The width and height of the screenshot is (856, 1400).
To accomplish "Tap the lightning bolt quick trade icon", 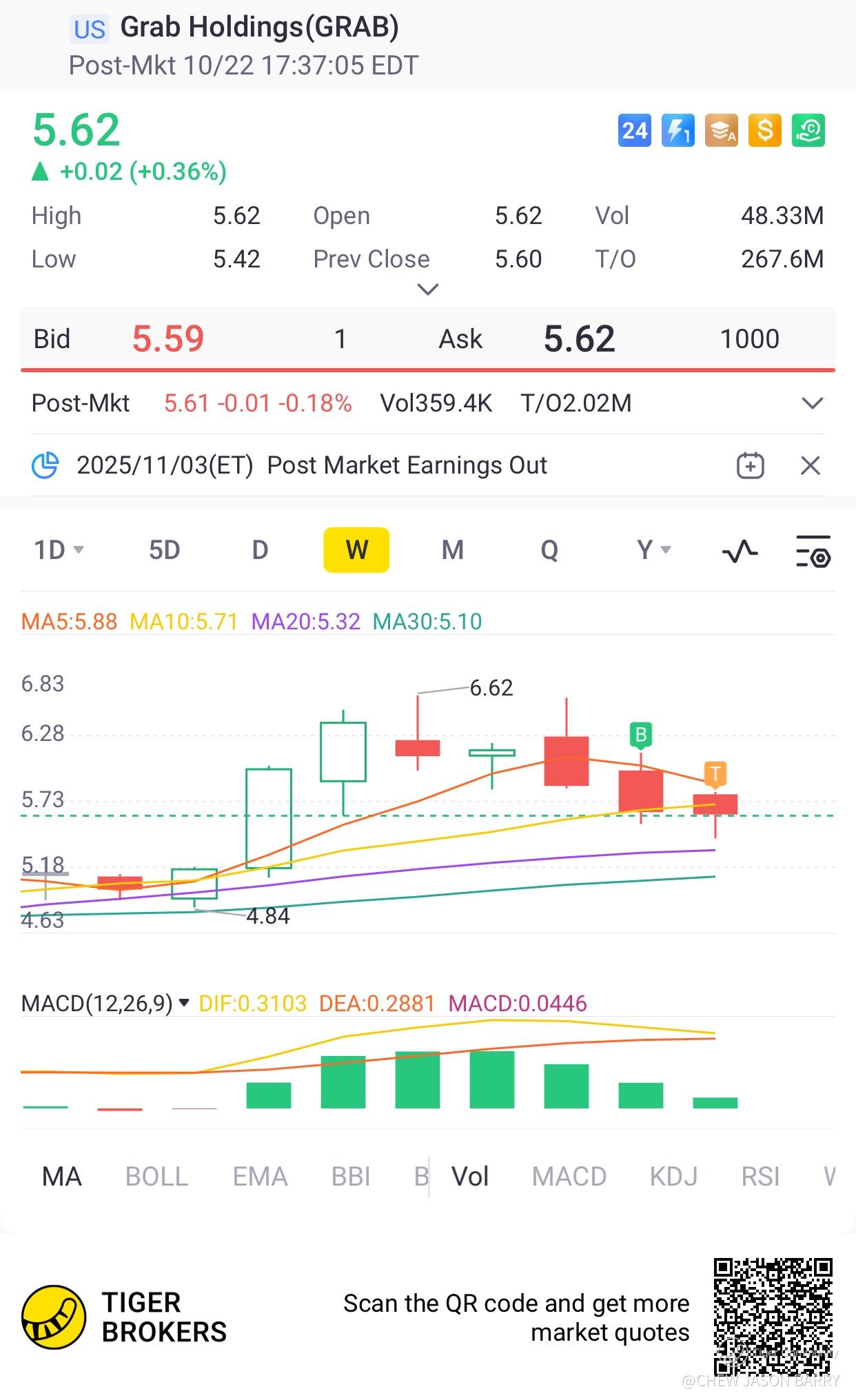I will [x=678, y=130].
